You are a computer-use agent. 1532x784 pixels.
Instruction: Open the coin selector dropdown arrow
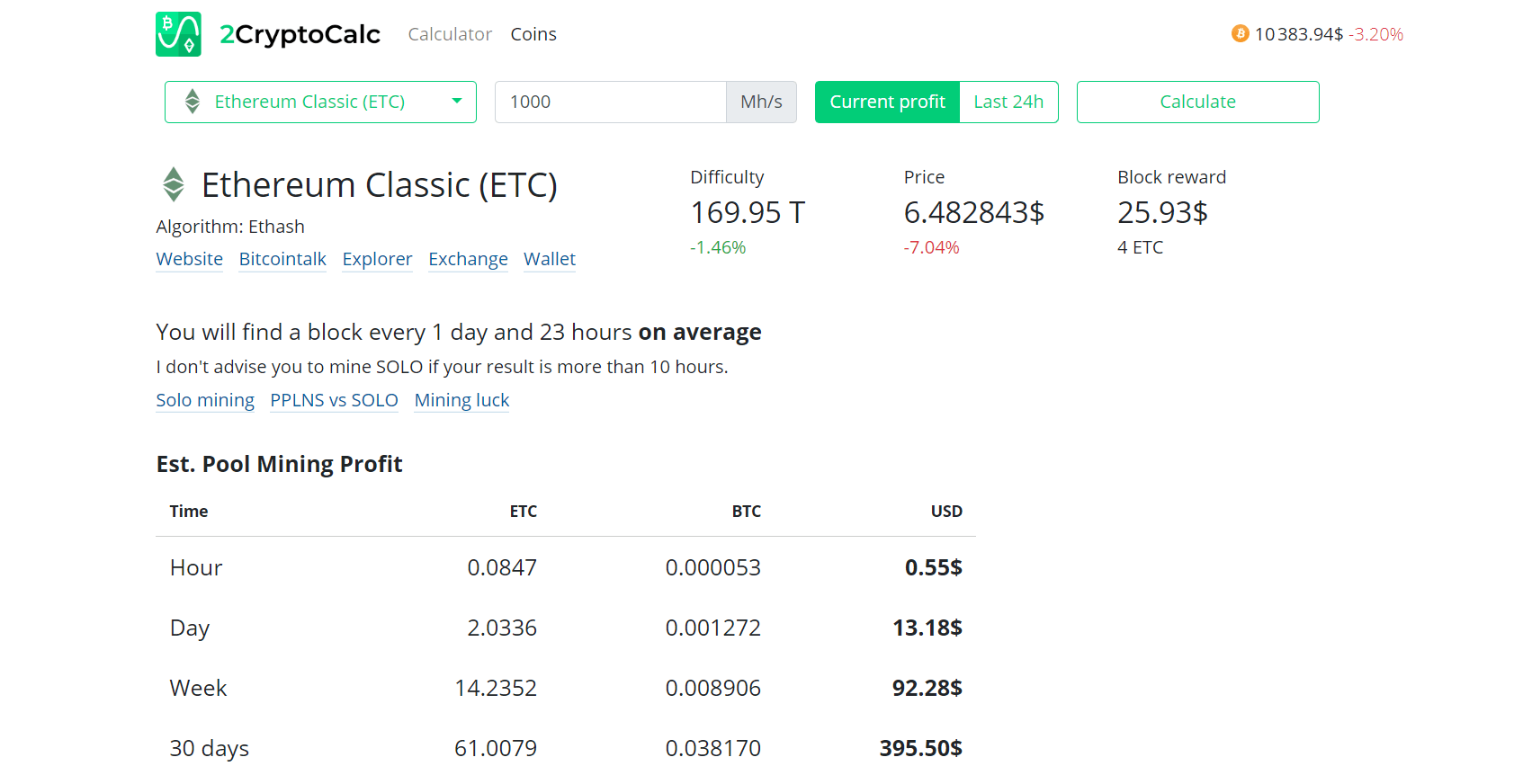tap(457, 101)
